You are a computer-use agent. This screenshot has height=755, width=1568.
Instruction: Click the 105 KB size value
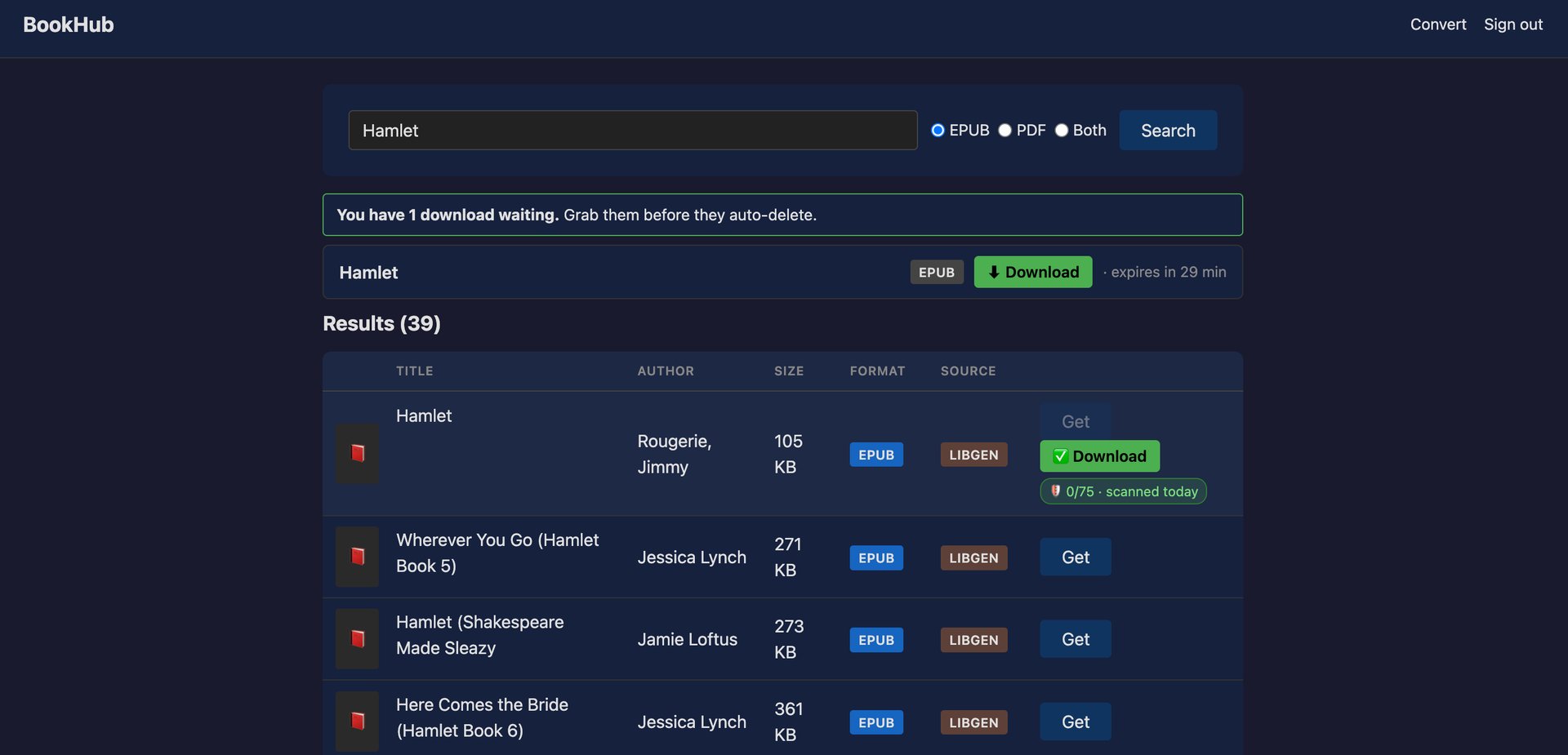click(x=788, y=454)
